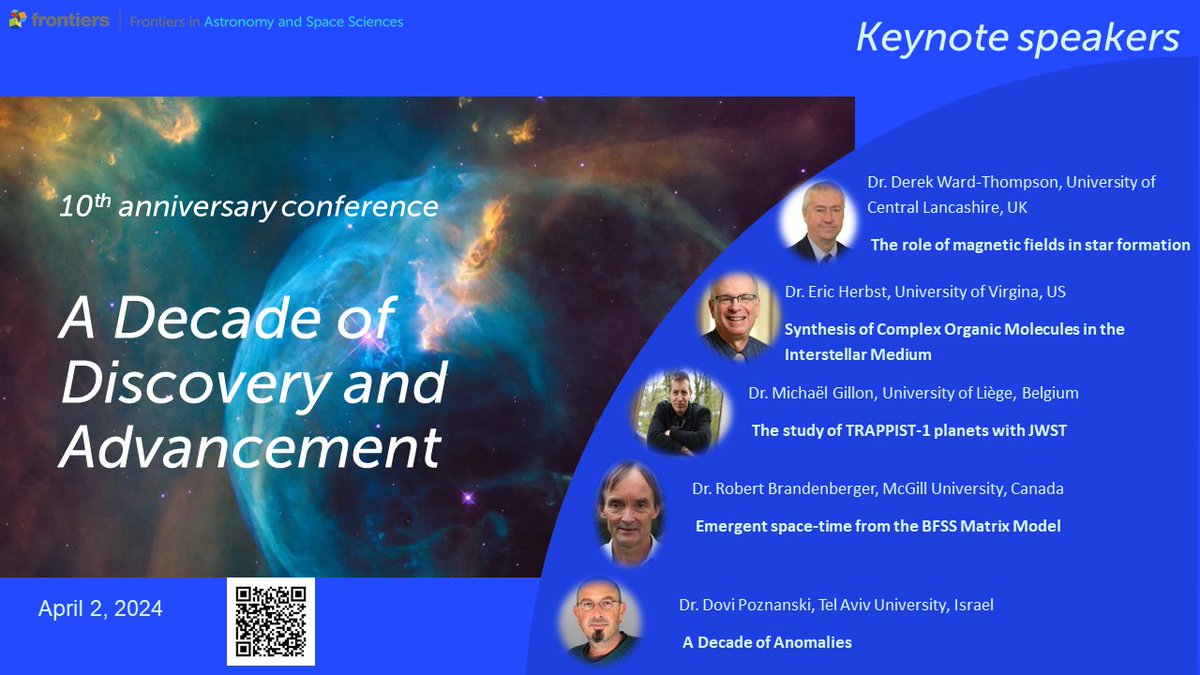The image size is (1200, 675).
Task: Click the QR code image
Action: (x=271, y=621)
